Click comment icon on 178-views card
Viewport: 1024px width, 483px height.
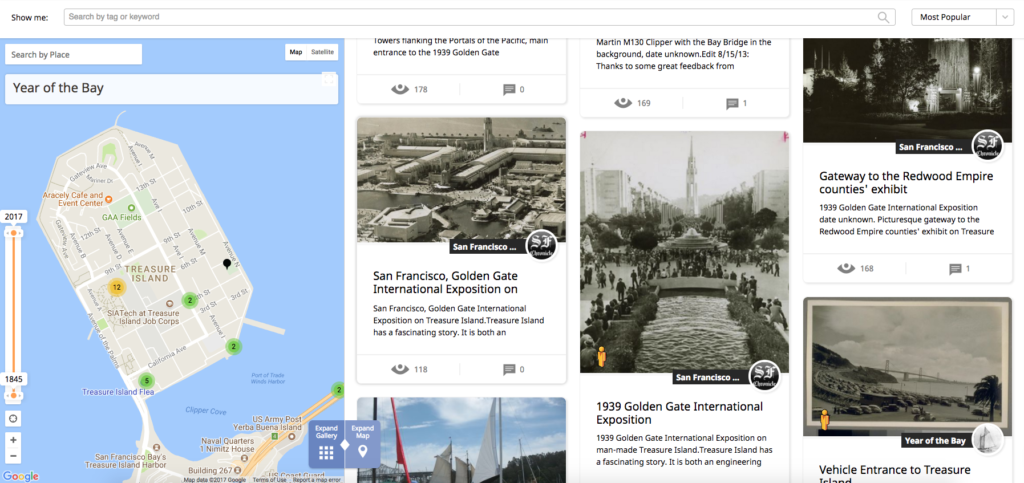tap(509, 90)
